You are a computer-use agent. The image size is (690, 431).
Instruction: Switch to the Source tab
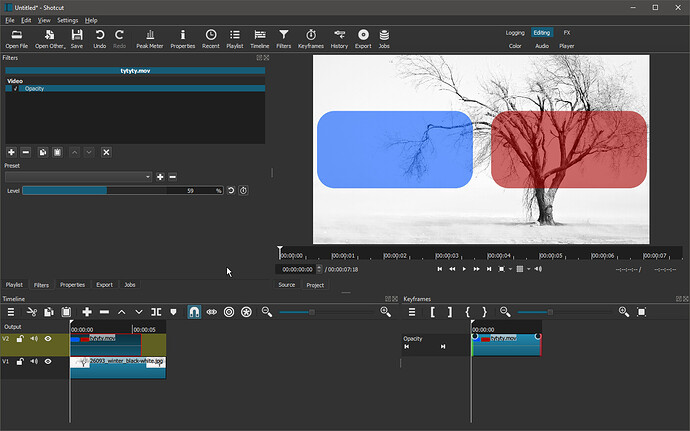[x=286, y=285]
